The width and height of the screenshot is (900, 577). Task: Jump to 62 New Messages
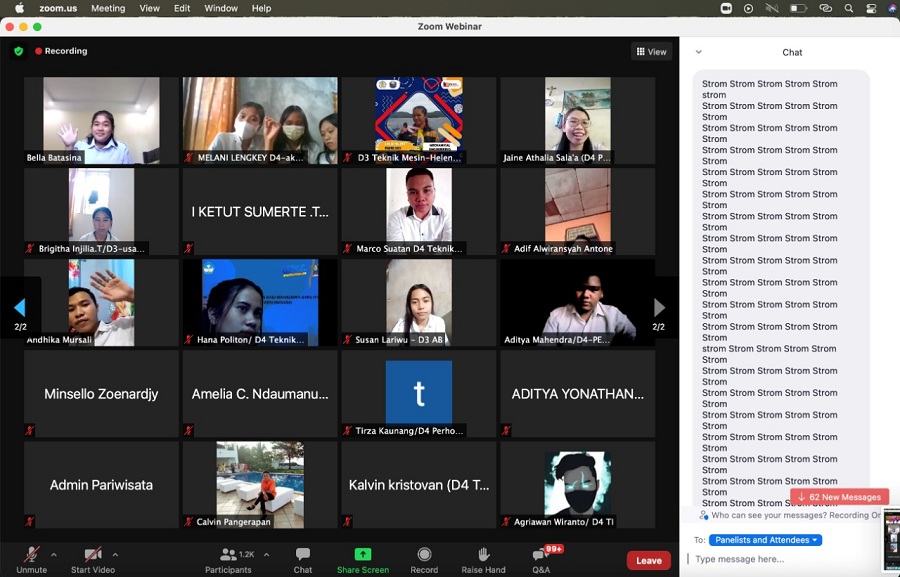click(839, 497)
